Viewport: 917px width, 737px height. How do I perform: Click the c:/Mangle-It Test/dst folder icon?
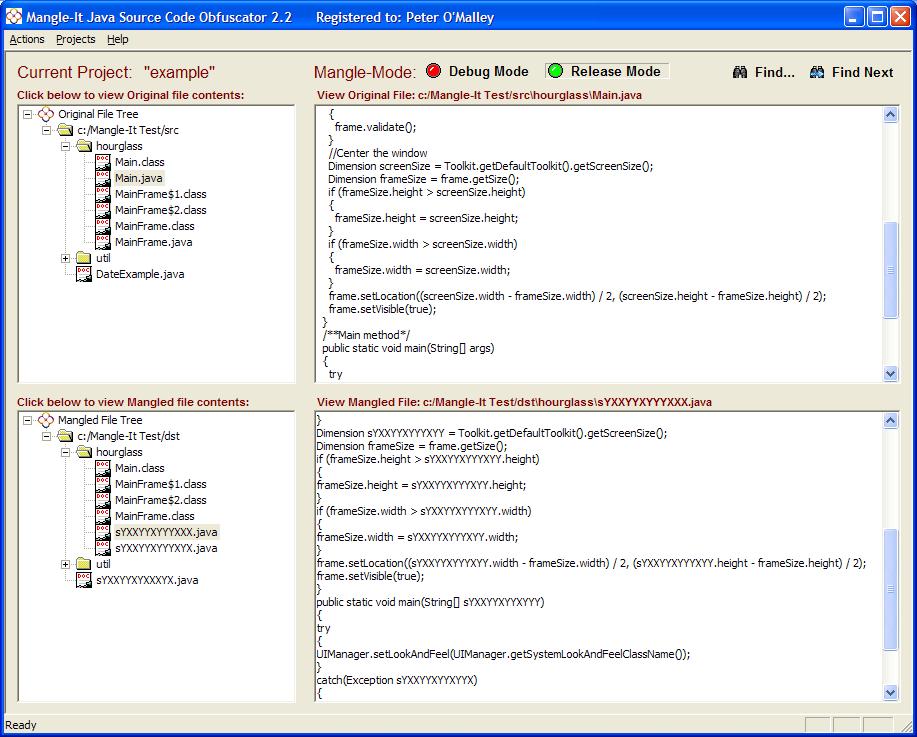(x=65, y=436)
